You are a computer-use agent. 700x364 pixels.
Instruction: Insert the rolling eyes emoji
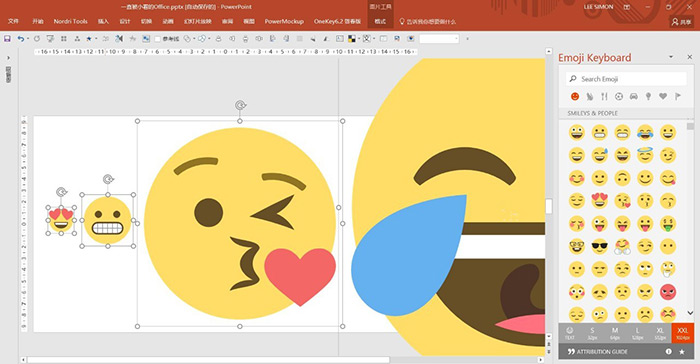tap(645, 269)
